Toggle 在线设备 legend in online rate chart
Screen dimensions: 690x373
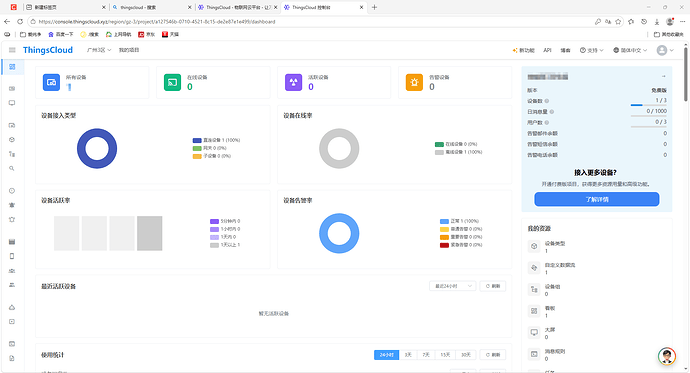pyautogui.click(x=456, y=144)
